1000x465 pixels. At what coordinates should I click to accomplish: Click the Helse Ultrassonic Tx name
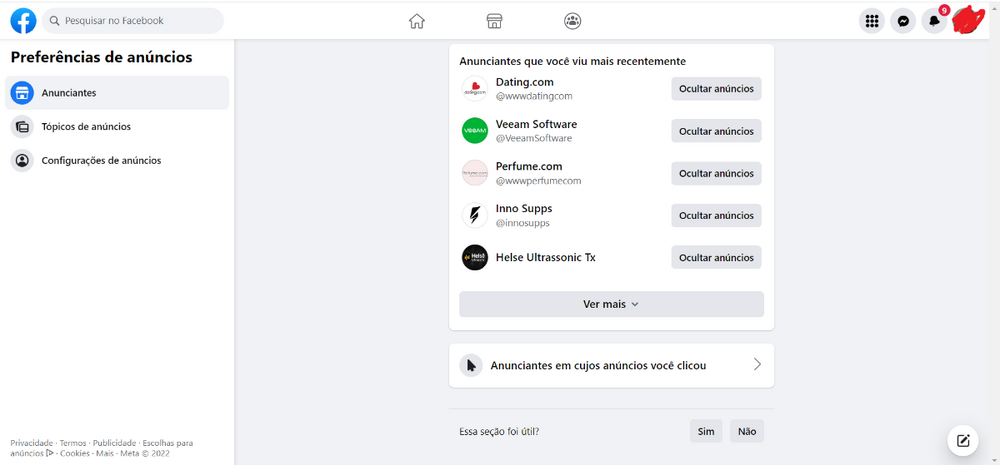[546, 258]
